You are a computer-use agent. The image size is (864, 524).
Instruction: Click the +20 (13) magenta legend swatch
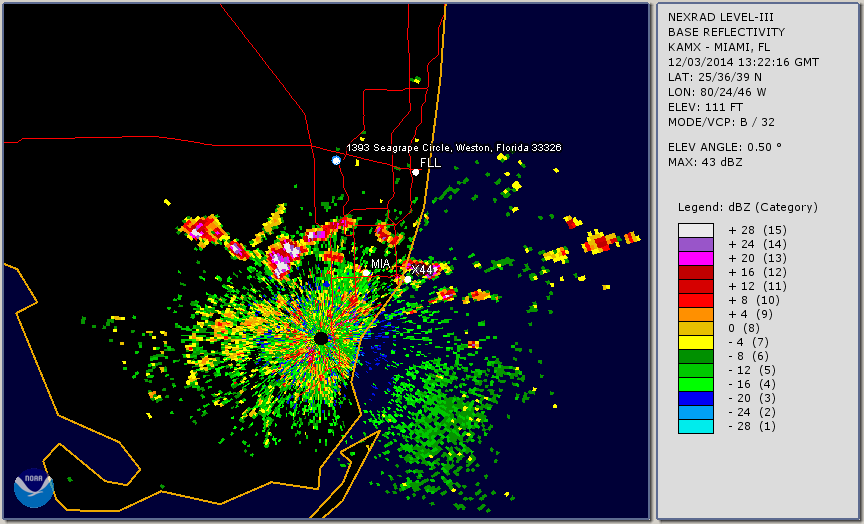(696, 258)
